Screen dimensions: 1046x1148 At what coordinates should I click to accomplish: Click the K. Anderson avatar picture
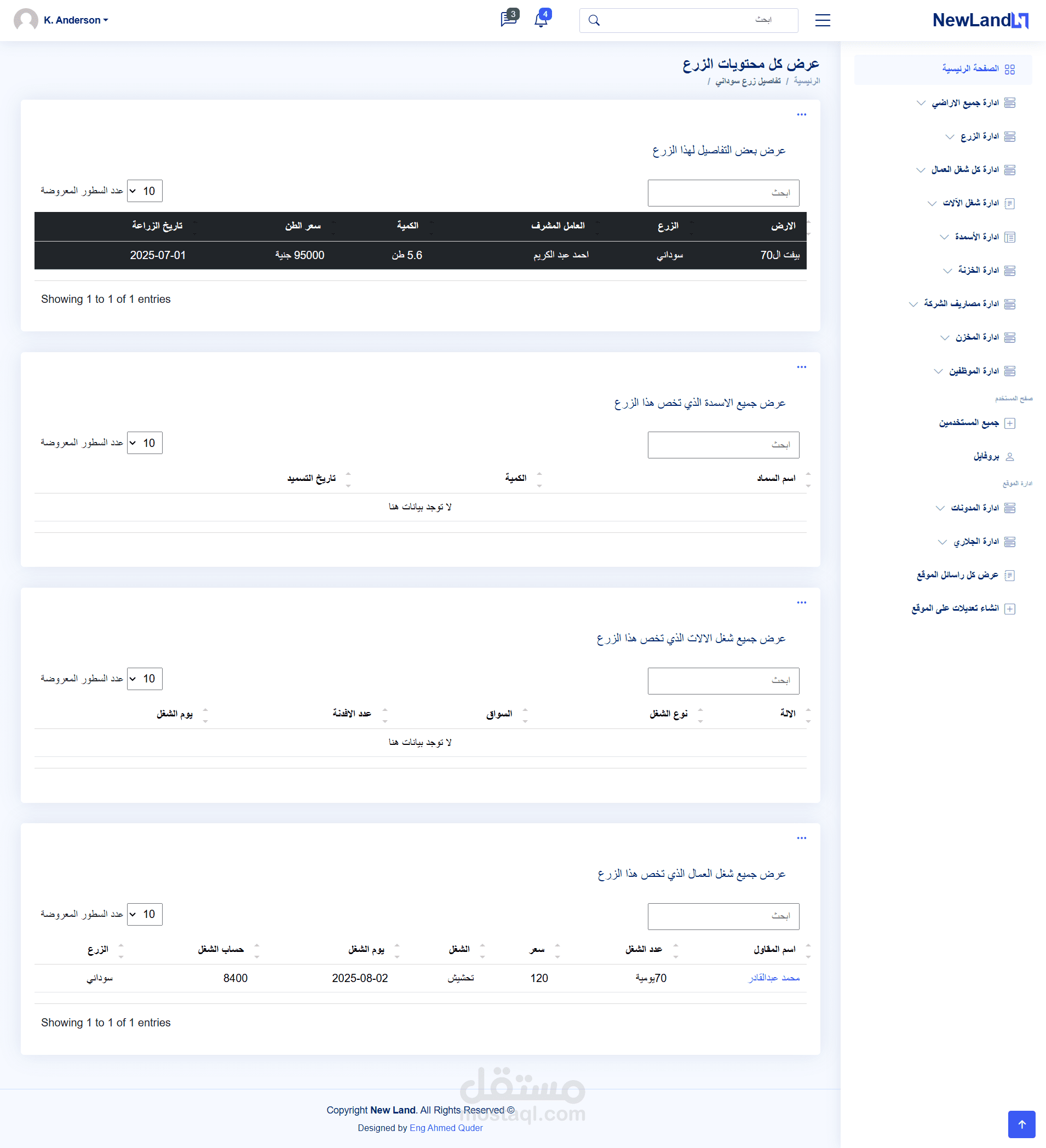coord(26,20)
